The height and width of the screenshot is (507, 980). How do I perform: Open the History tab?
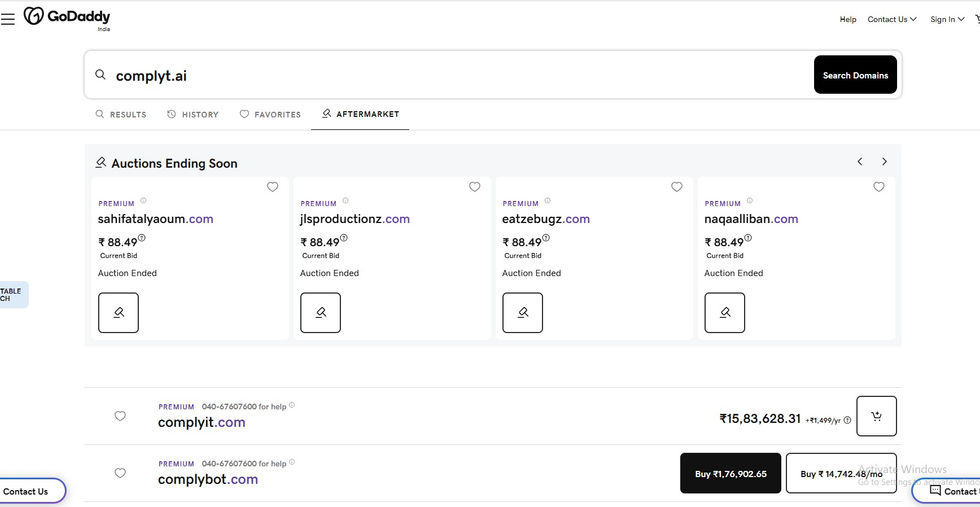[x=193, y=115]
